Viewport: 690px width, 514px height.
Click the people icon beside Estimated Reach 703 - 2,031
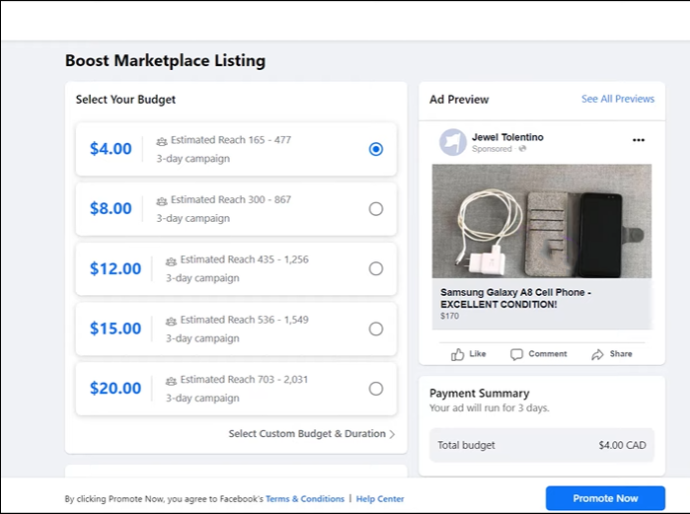coord(171,381)
